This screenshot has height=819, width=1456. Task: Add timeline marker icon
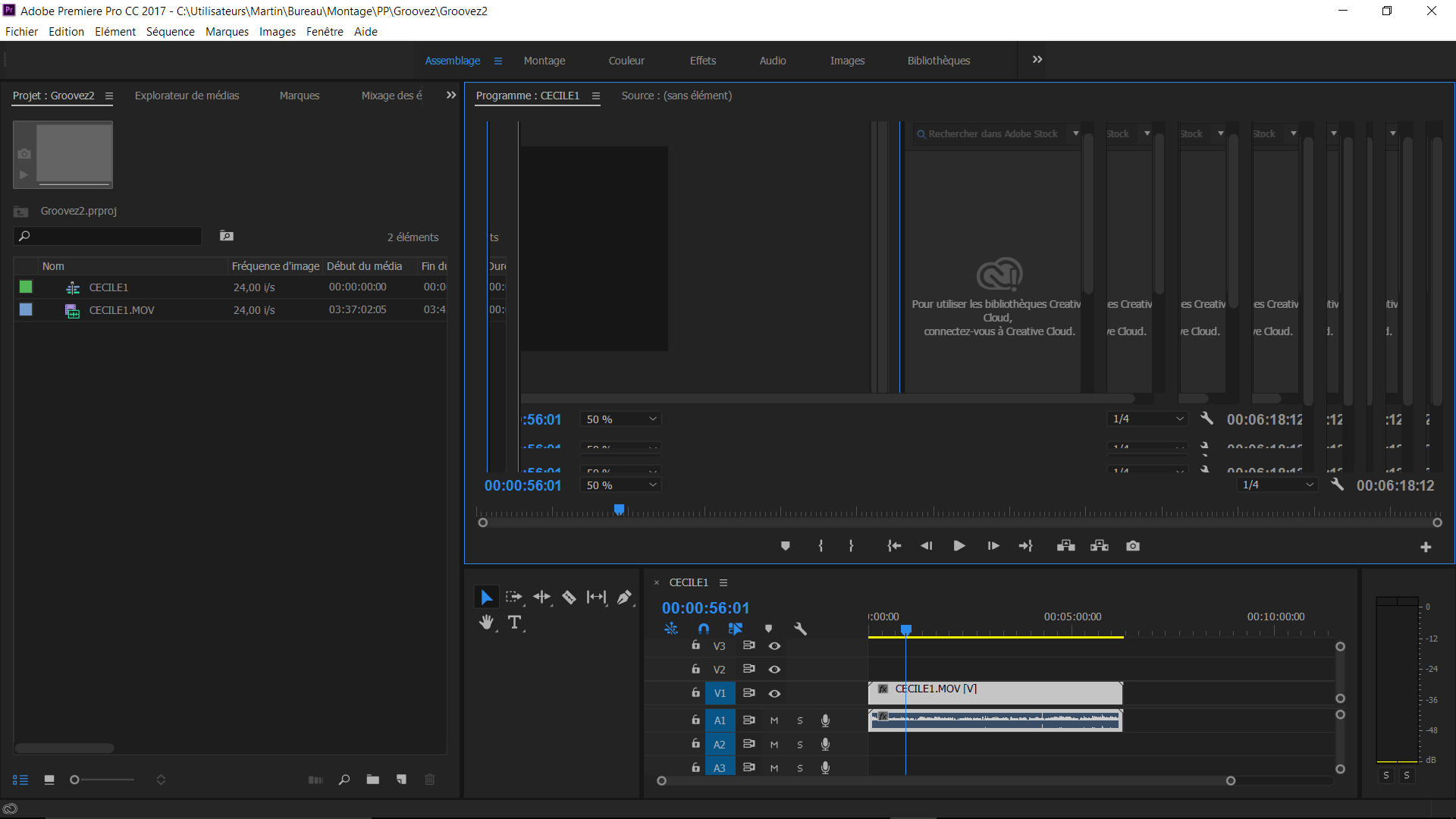[769, 629]
